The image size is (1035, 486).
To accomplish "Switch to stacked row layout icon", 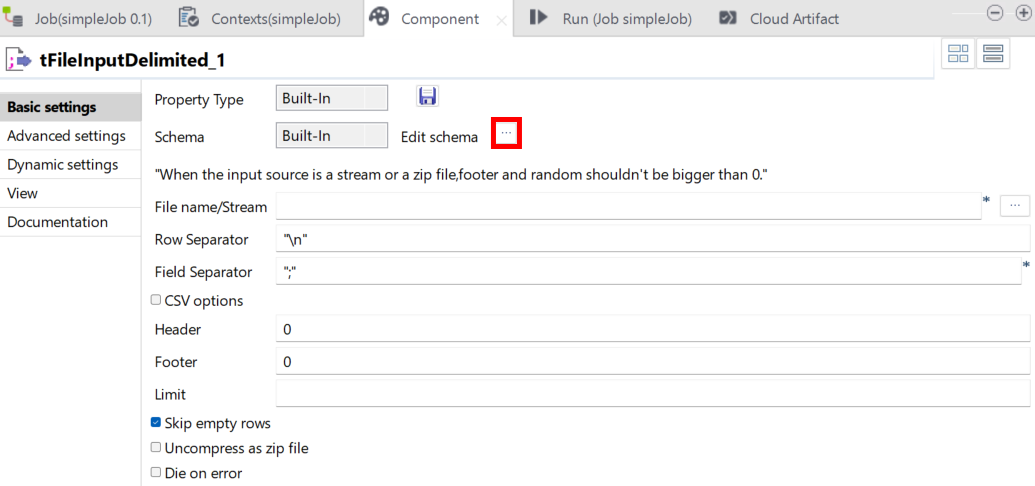I will (993, 55).
